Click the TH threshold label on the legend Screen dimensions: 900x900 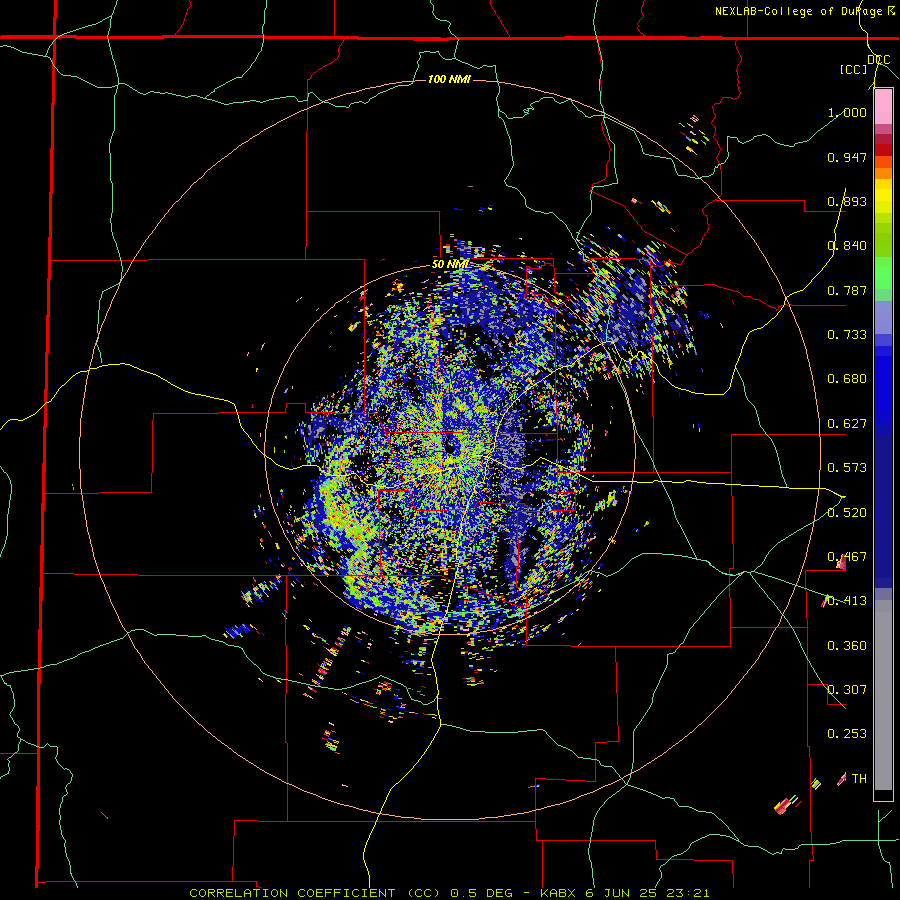click(859, 778)
